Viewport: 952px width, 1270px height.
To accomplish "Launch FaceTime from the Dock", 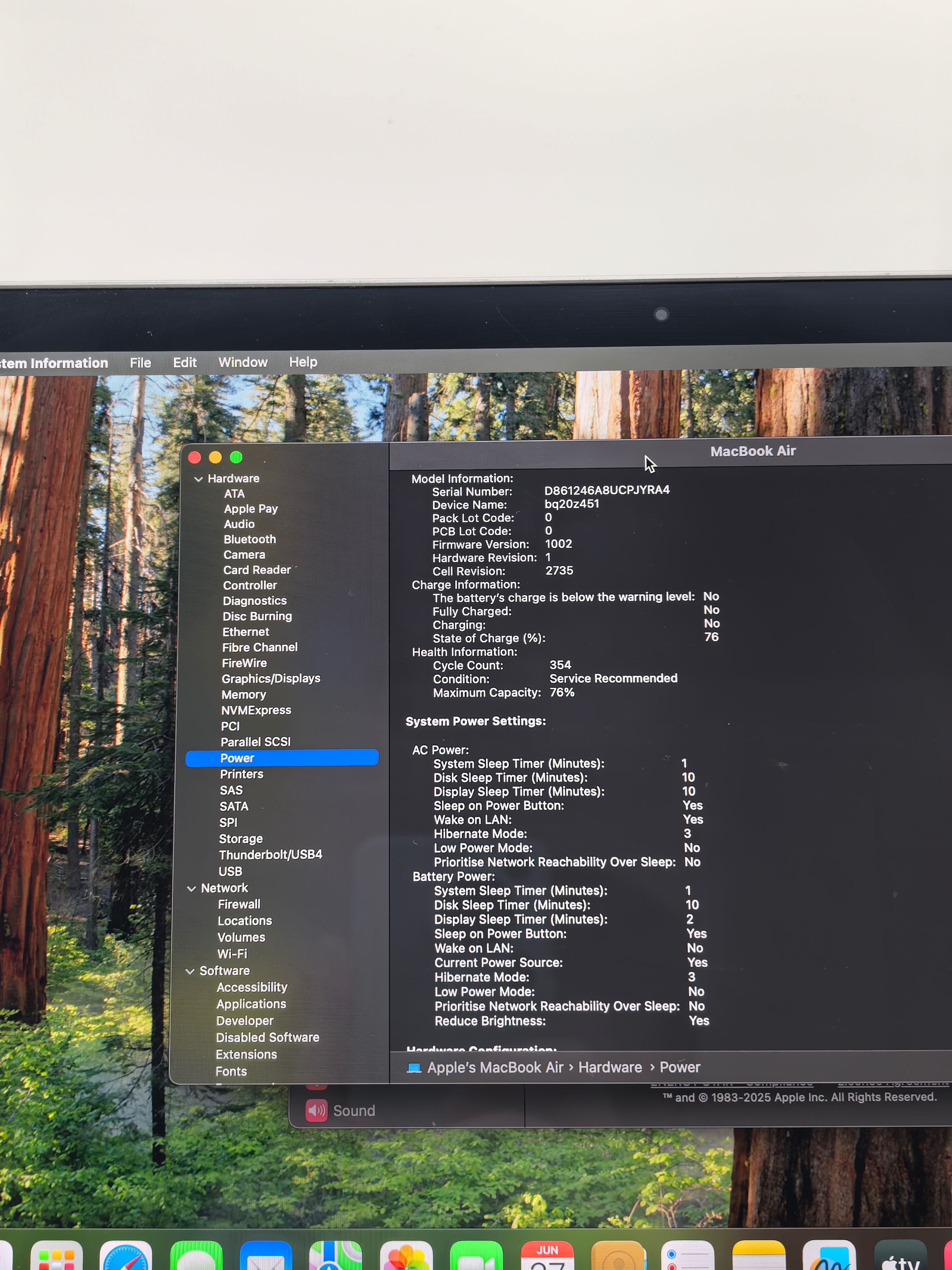I will click(476, 1256).
